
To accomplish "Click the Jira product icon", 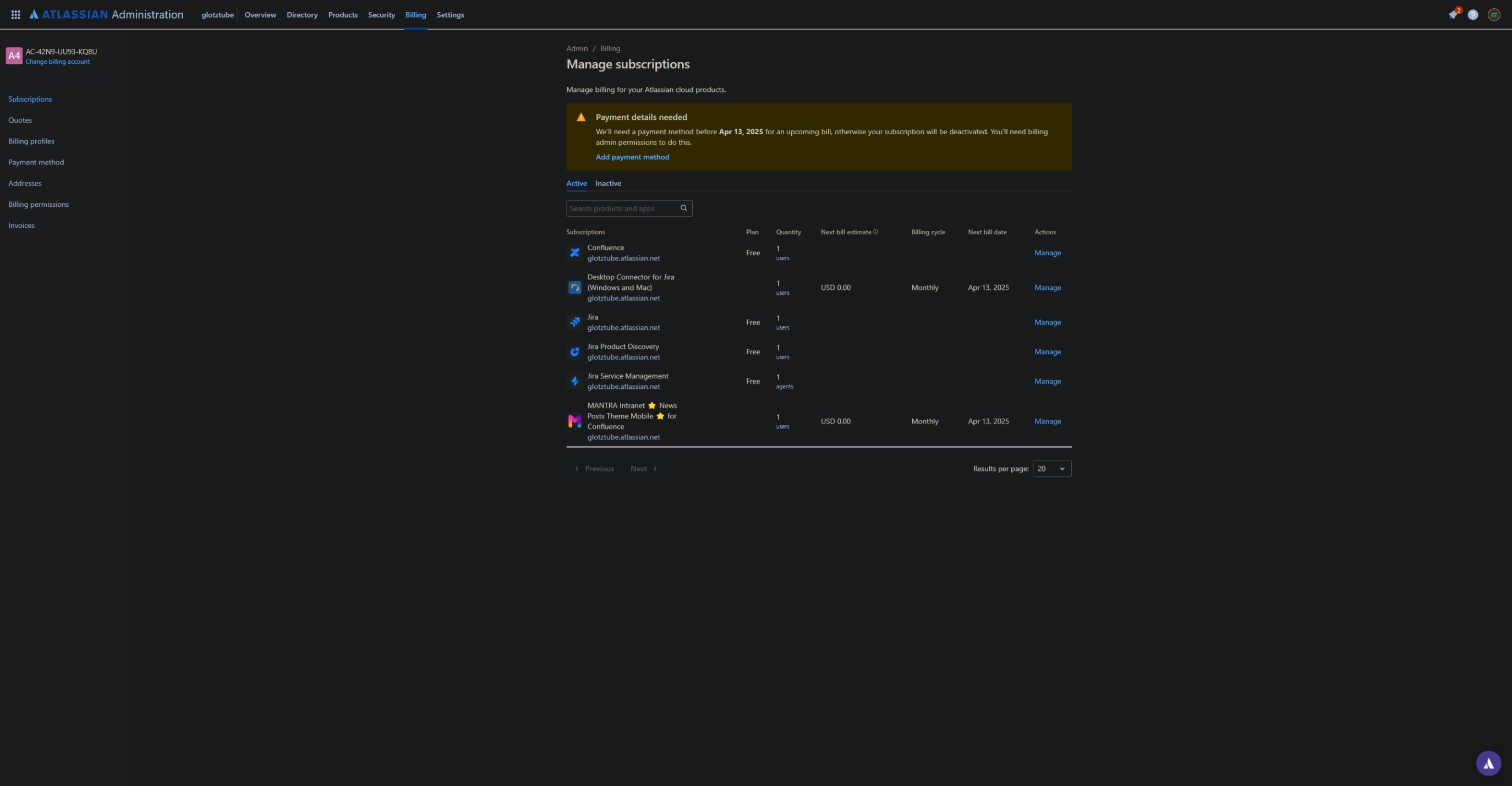I will (574, 322).
